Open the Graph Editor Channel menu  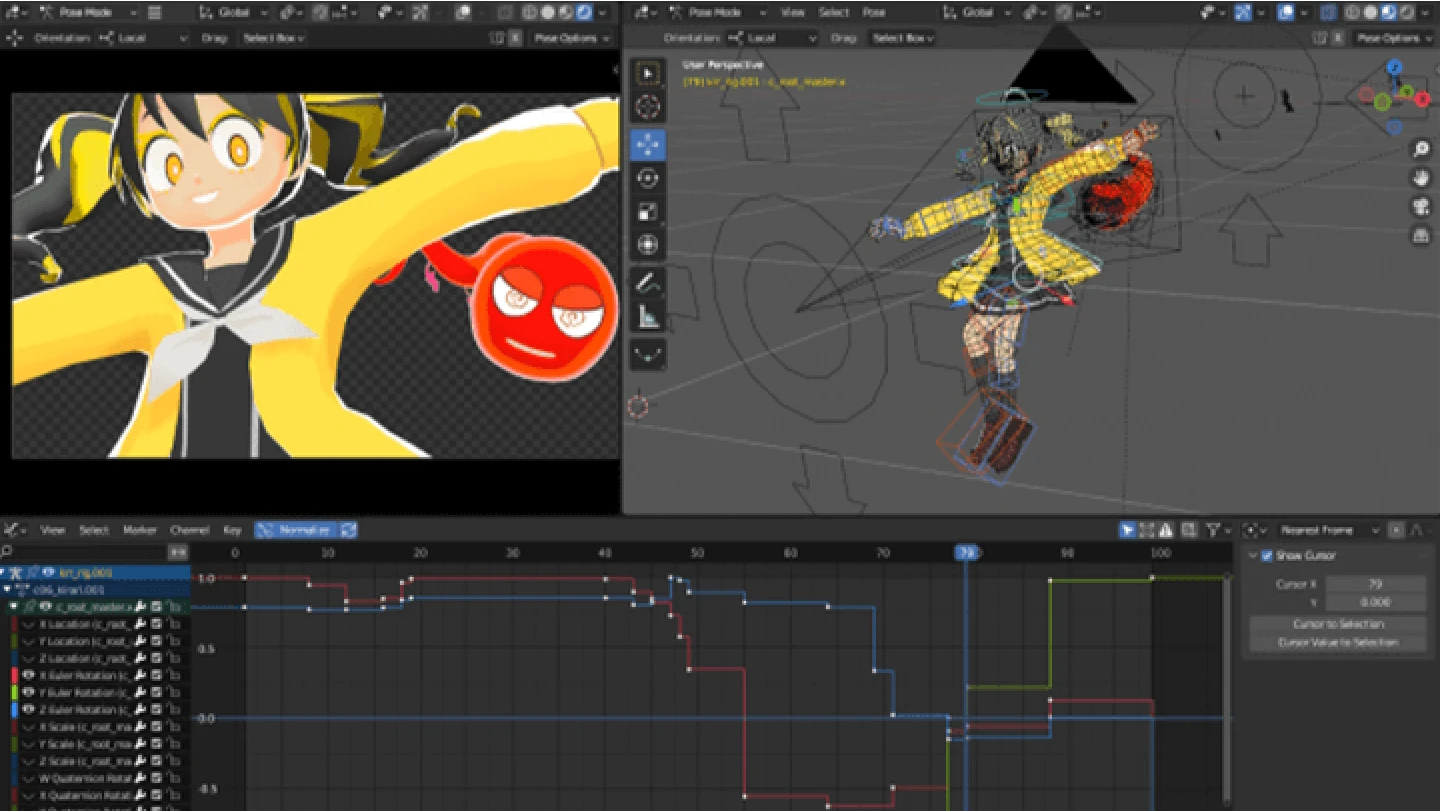coord(189,530)
